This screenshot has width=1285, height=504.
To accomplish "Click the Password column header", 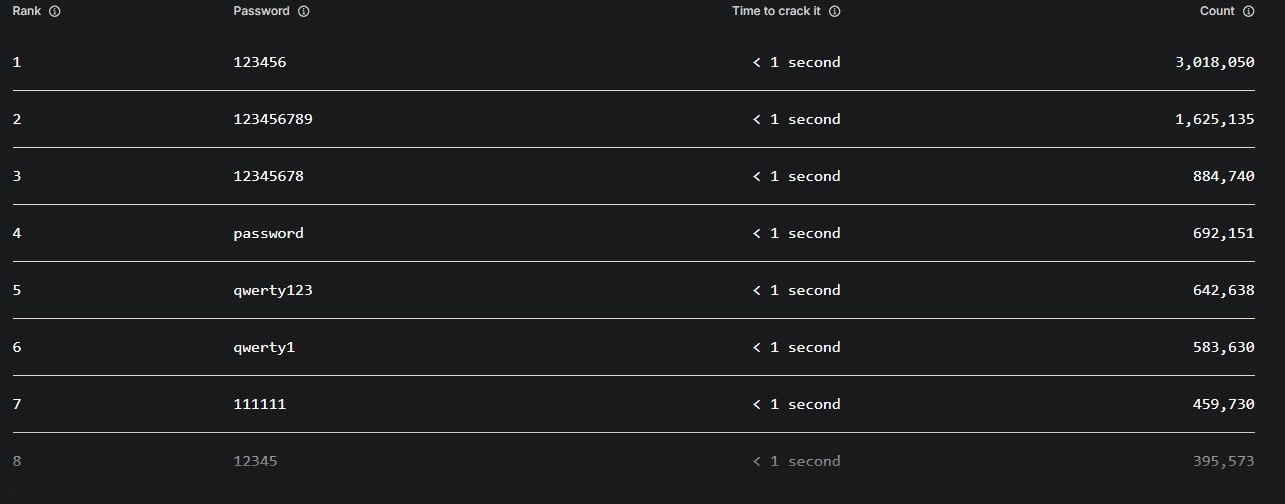I will coord(261,12).
